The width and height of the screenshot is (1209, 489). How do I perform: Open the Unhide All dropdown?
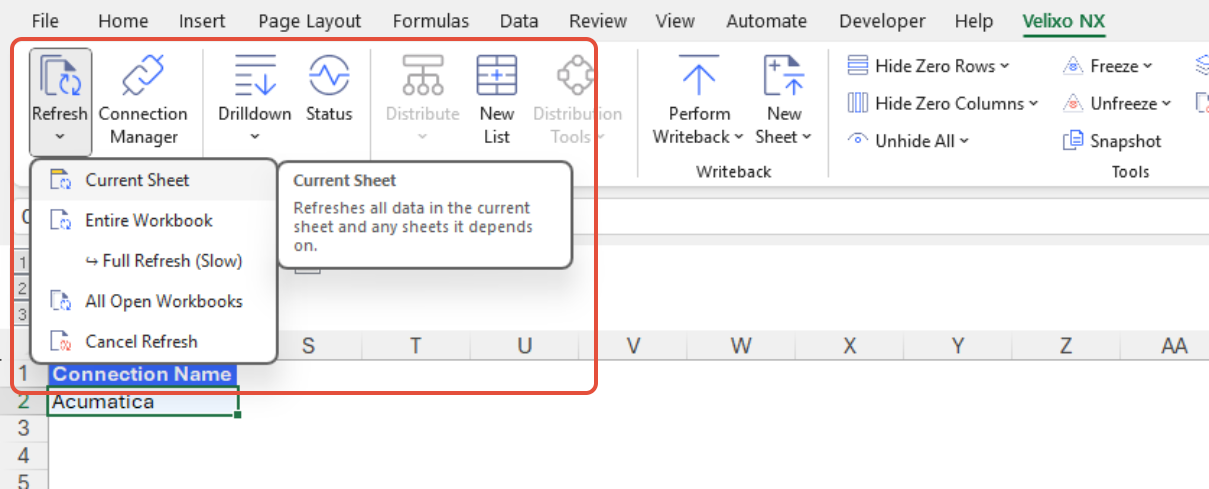(964, 141)
